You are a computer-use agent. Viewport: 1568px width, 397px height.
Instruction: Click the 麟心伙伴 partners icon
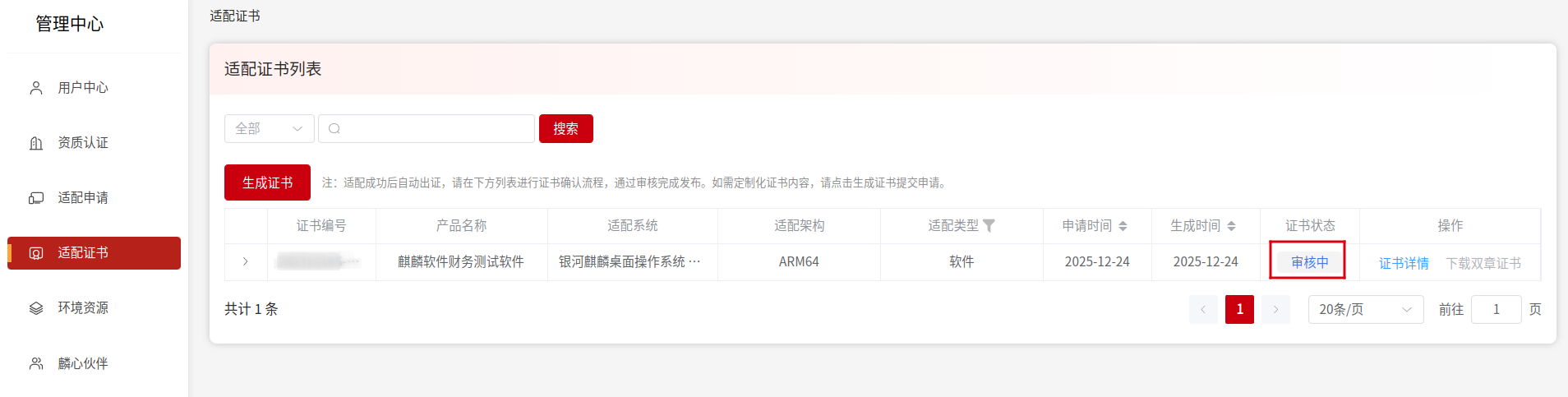[36, 363]
